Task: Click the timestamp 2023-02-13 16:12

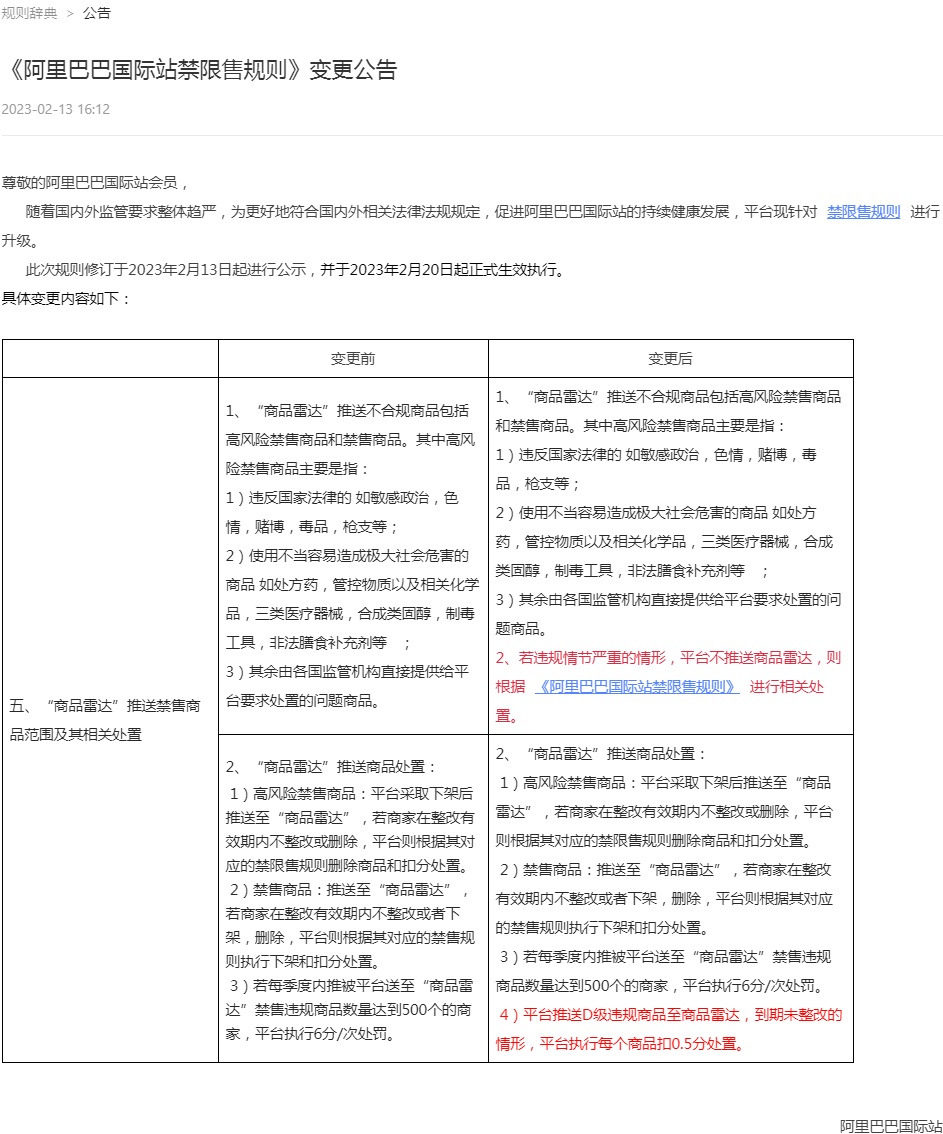Action: pyautogui.click(x=56, y=109)
